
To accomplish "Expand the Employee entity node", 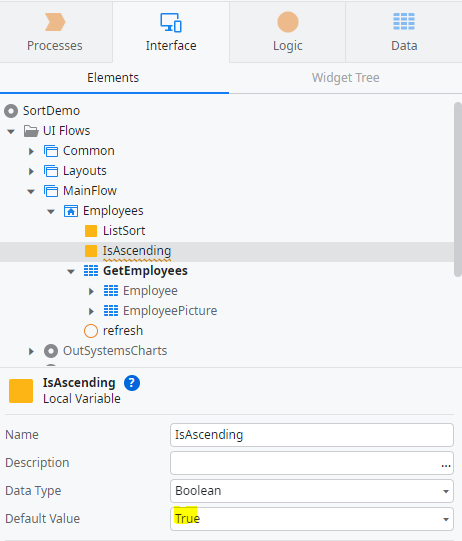I will click(x=91, y=292).
